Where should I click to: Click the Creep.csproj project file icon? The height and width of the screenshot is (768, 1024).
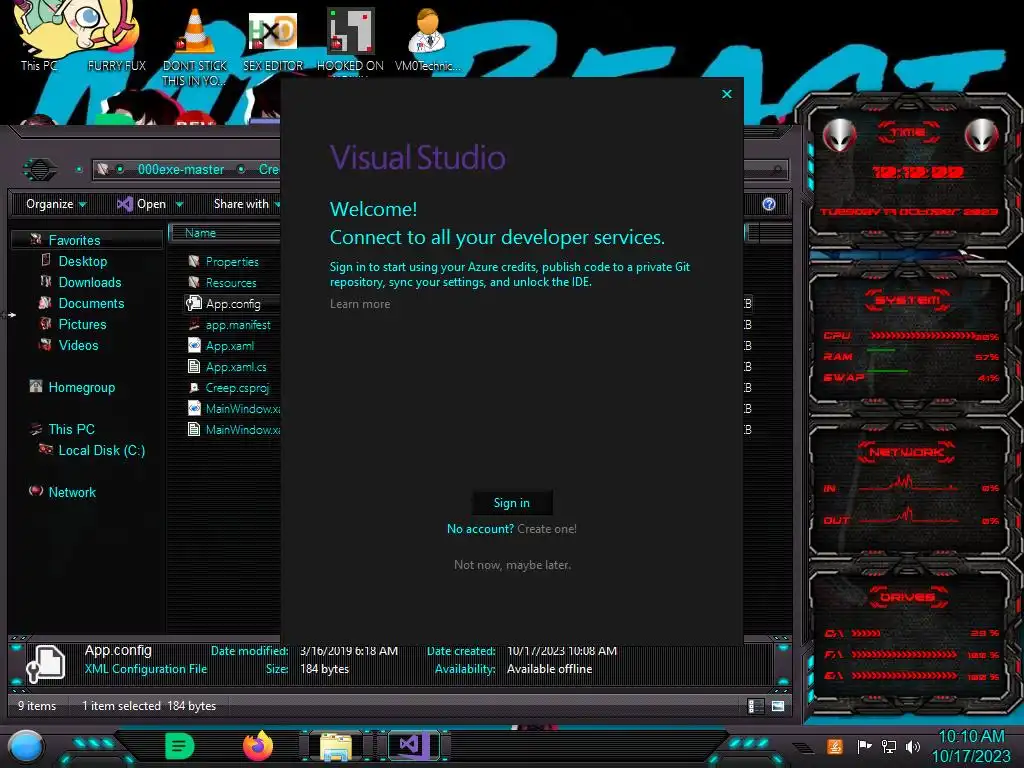[194, 387]
